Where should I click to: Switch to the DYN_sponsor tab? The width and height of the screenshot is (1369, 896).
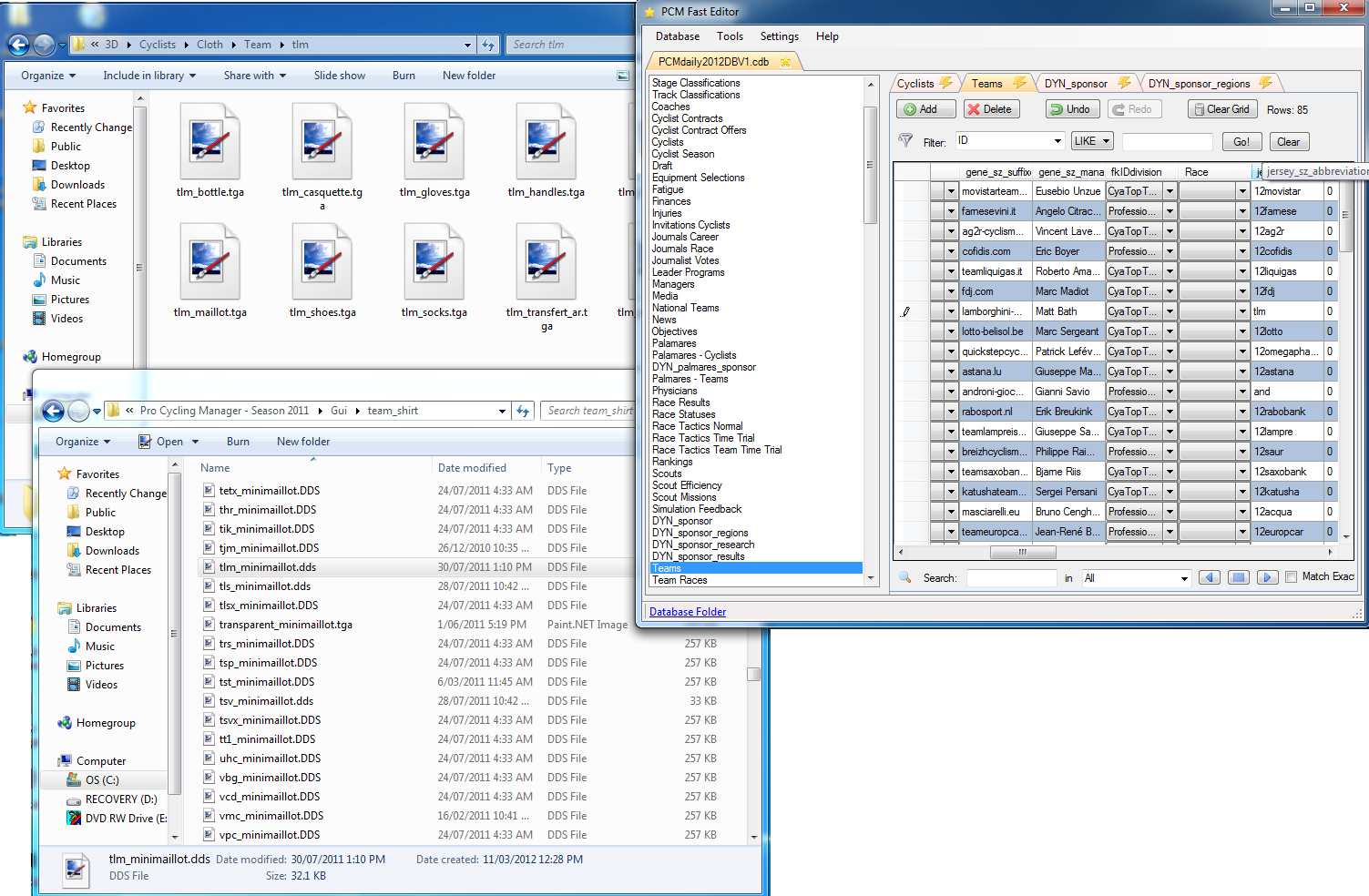[1076, 84]
